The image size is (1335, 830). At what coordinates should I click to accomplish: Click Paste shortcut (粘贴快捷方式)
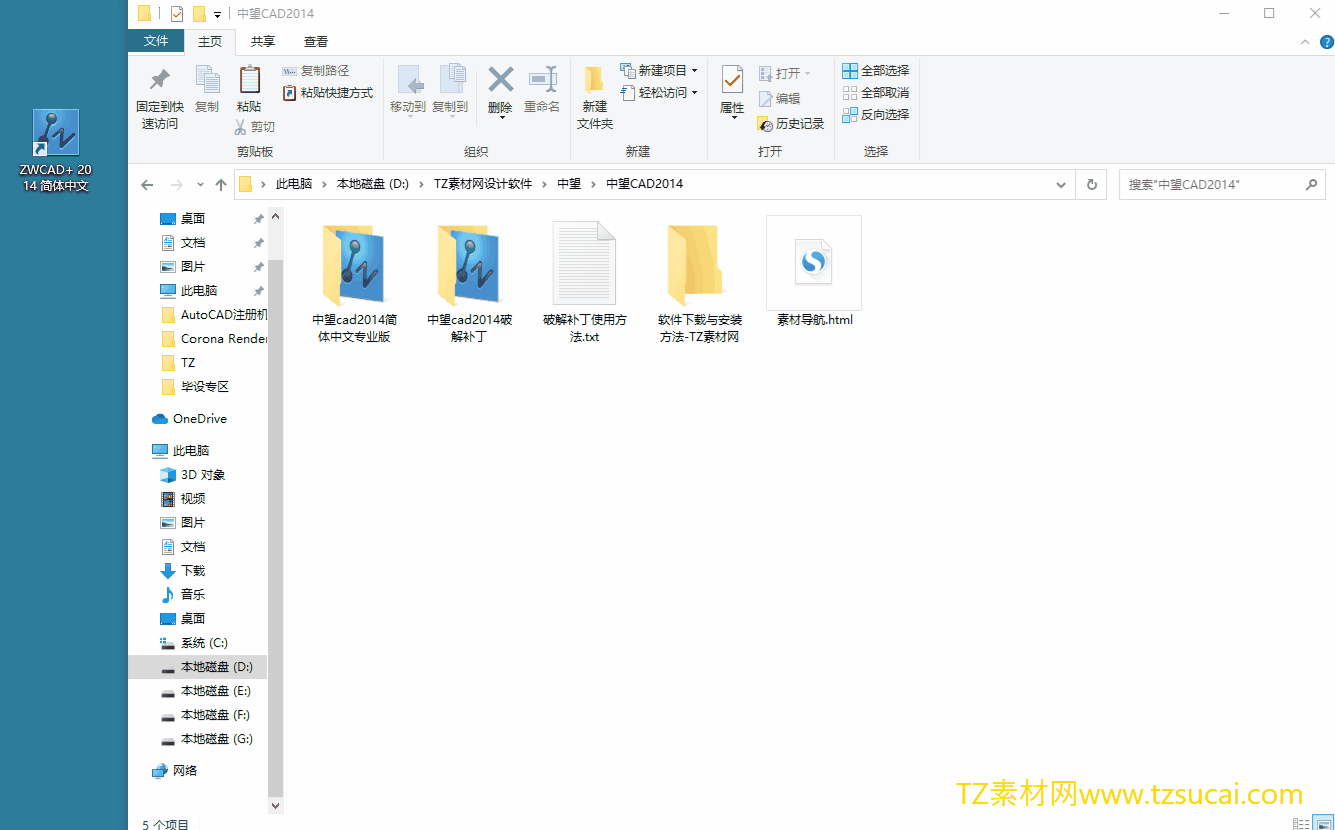328,93
